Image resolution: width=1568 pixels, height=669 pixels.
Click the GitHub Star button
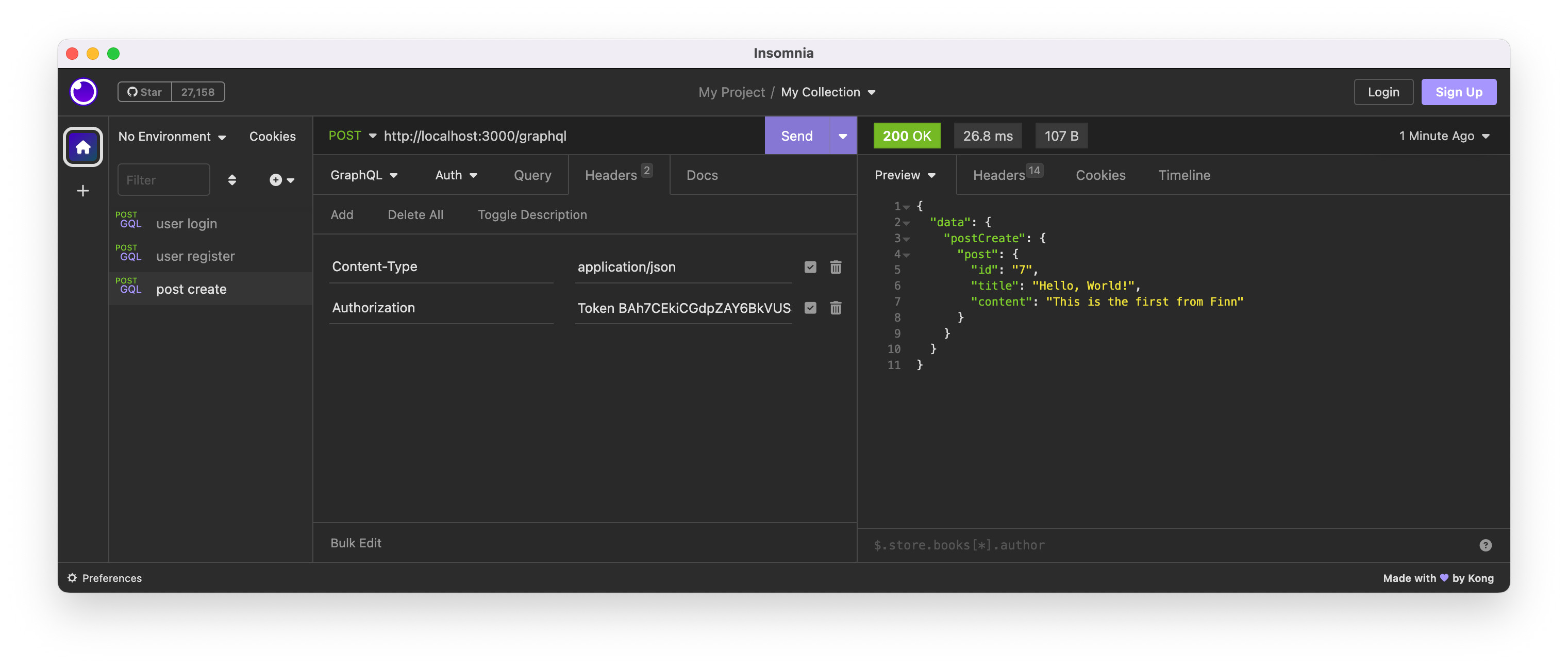(x=145, y=92)
